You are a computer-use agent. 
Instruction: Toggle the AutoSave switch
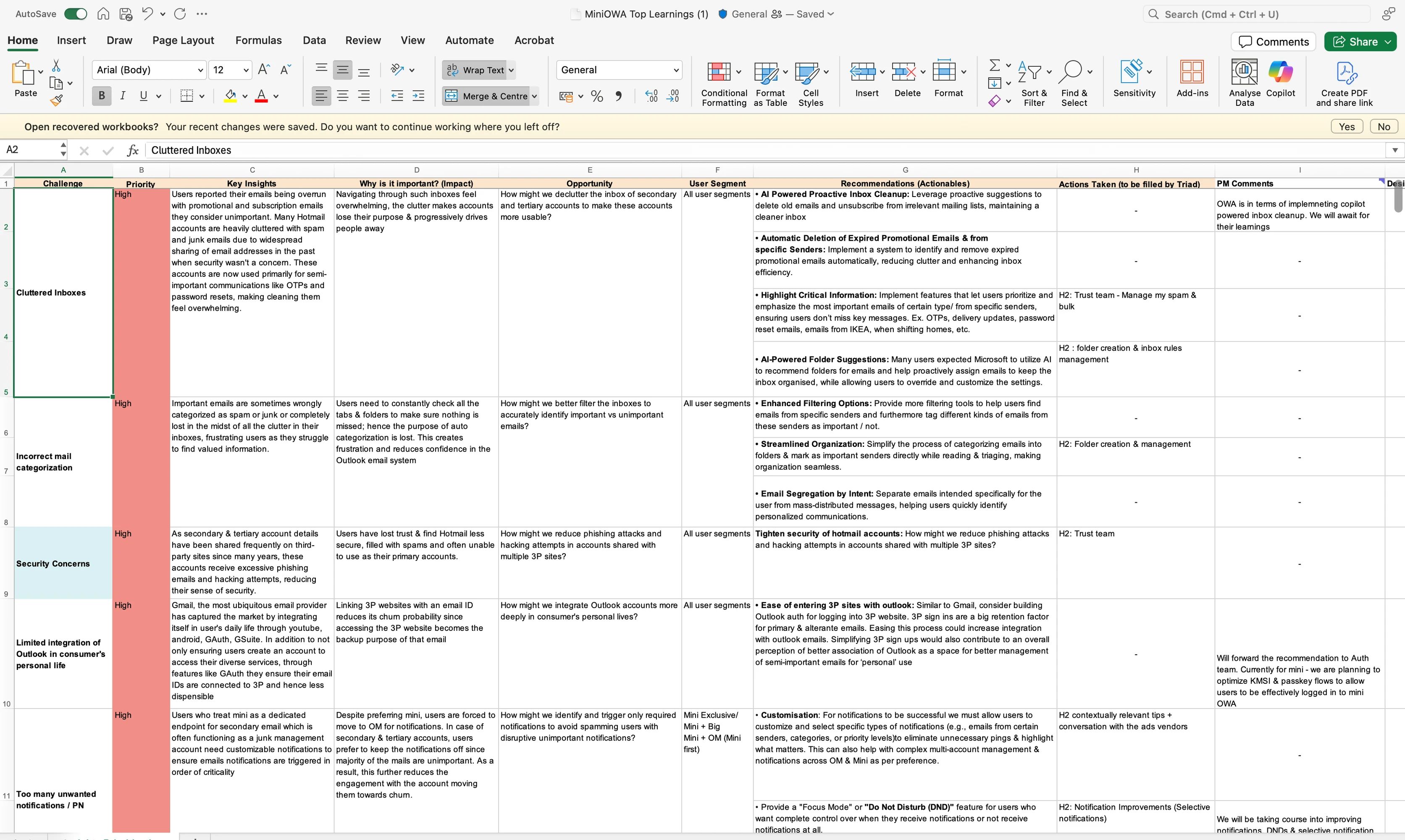coord(75,14)
